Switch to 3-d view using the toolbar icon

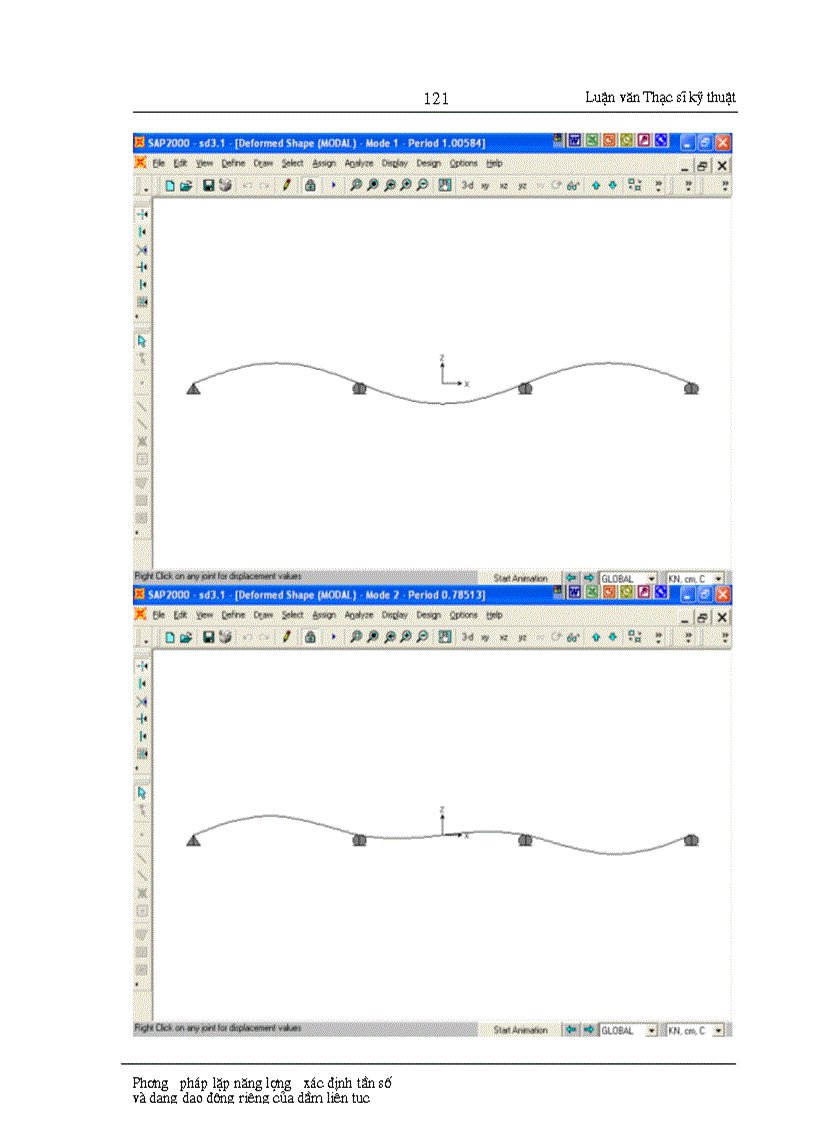click(467, 186)
